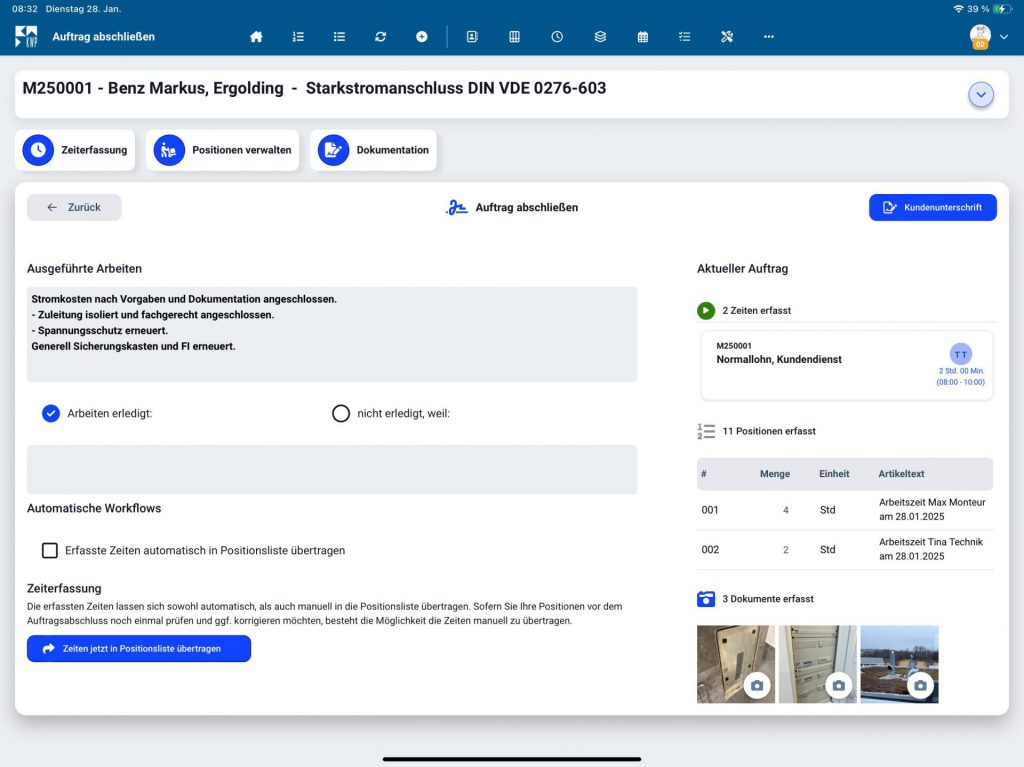Open the rooftop photo thumbnail
Viewport: 1024px width, 767px height.
coord(899,664)
